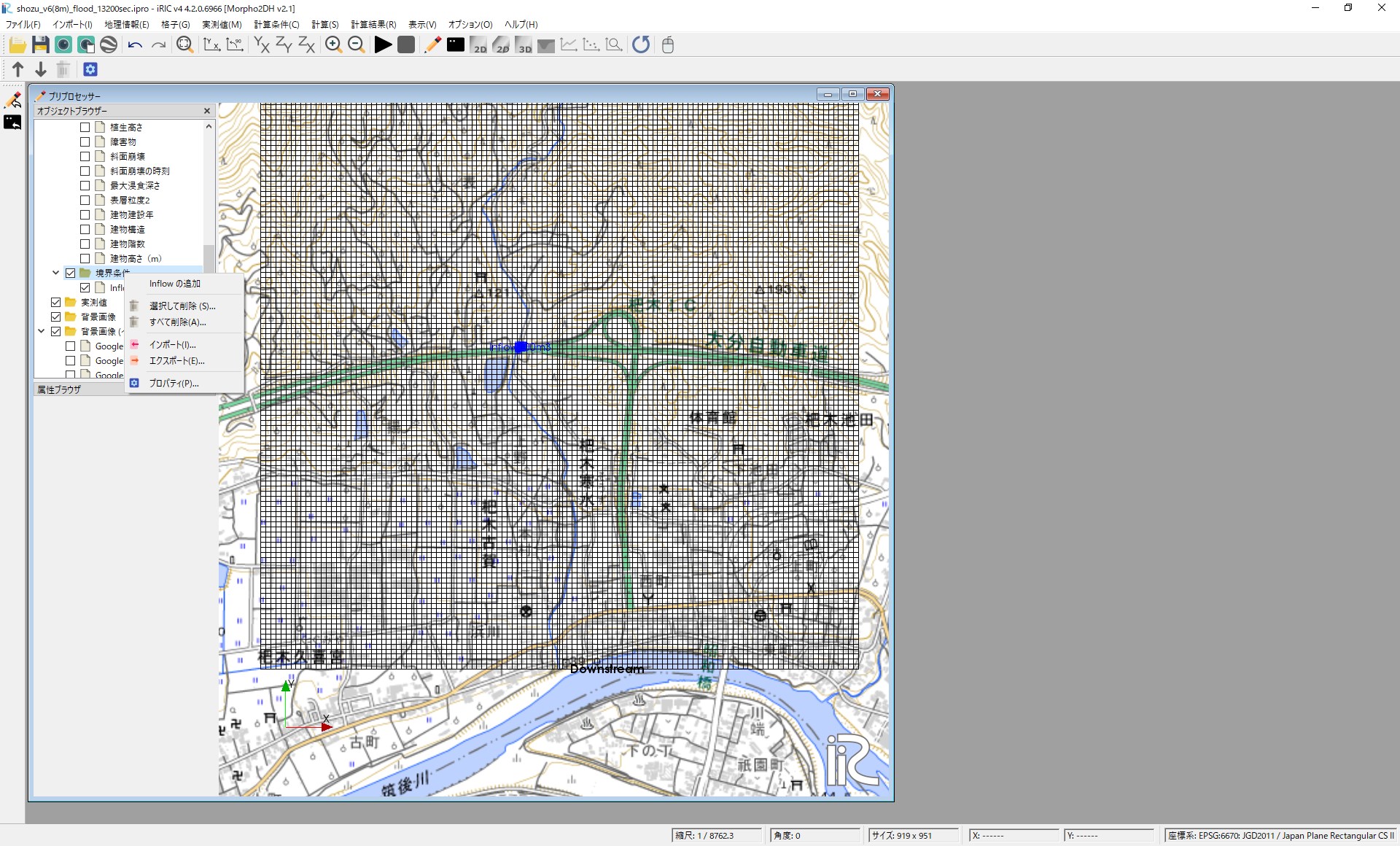This screenshot has width=1400, height=846.
Task: Uncheck the 実測値 folder checkbox
Action: (56, 303)
